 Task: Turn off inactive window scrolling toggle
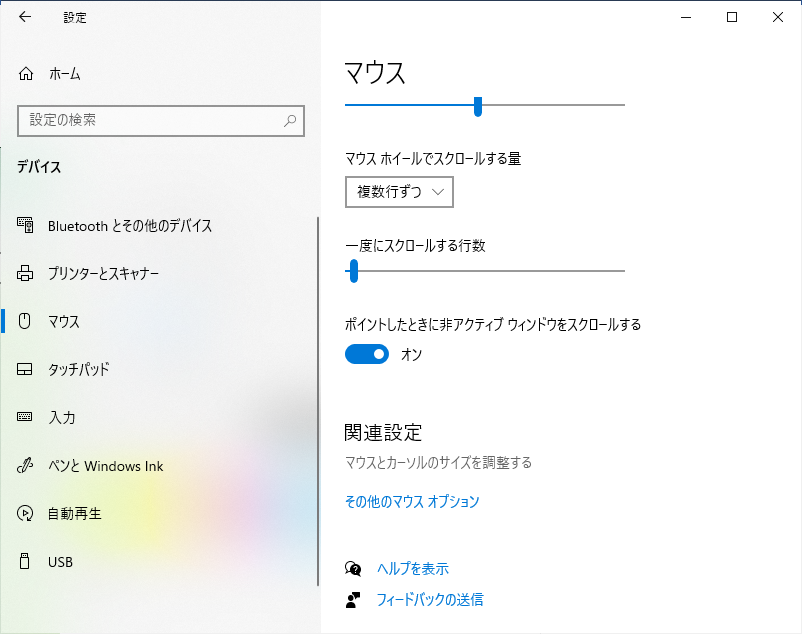367,354
